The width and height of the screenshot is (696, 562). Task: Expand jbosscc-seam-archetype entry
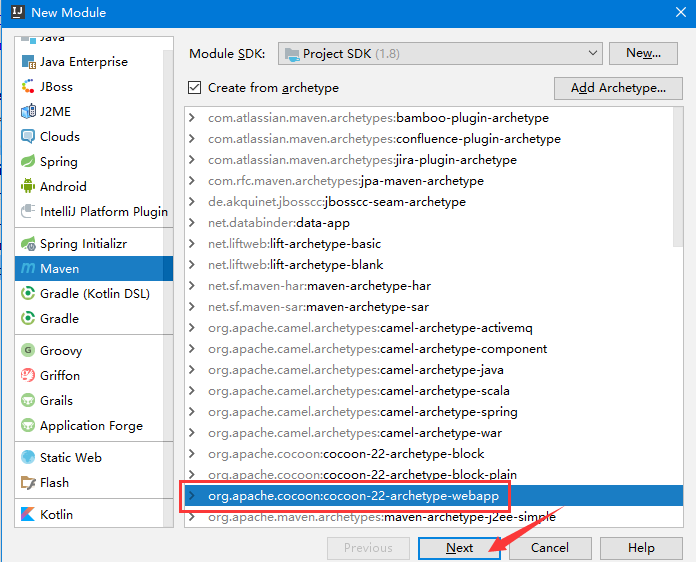point(192,202)
